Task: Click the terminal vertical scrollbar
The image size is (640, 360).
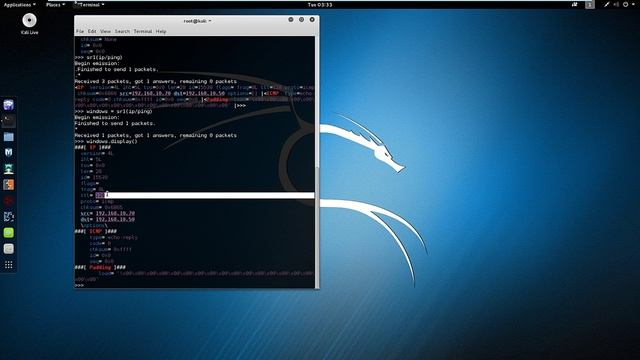Action: point(317,162)
